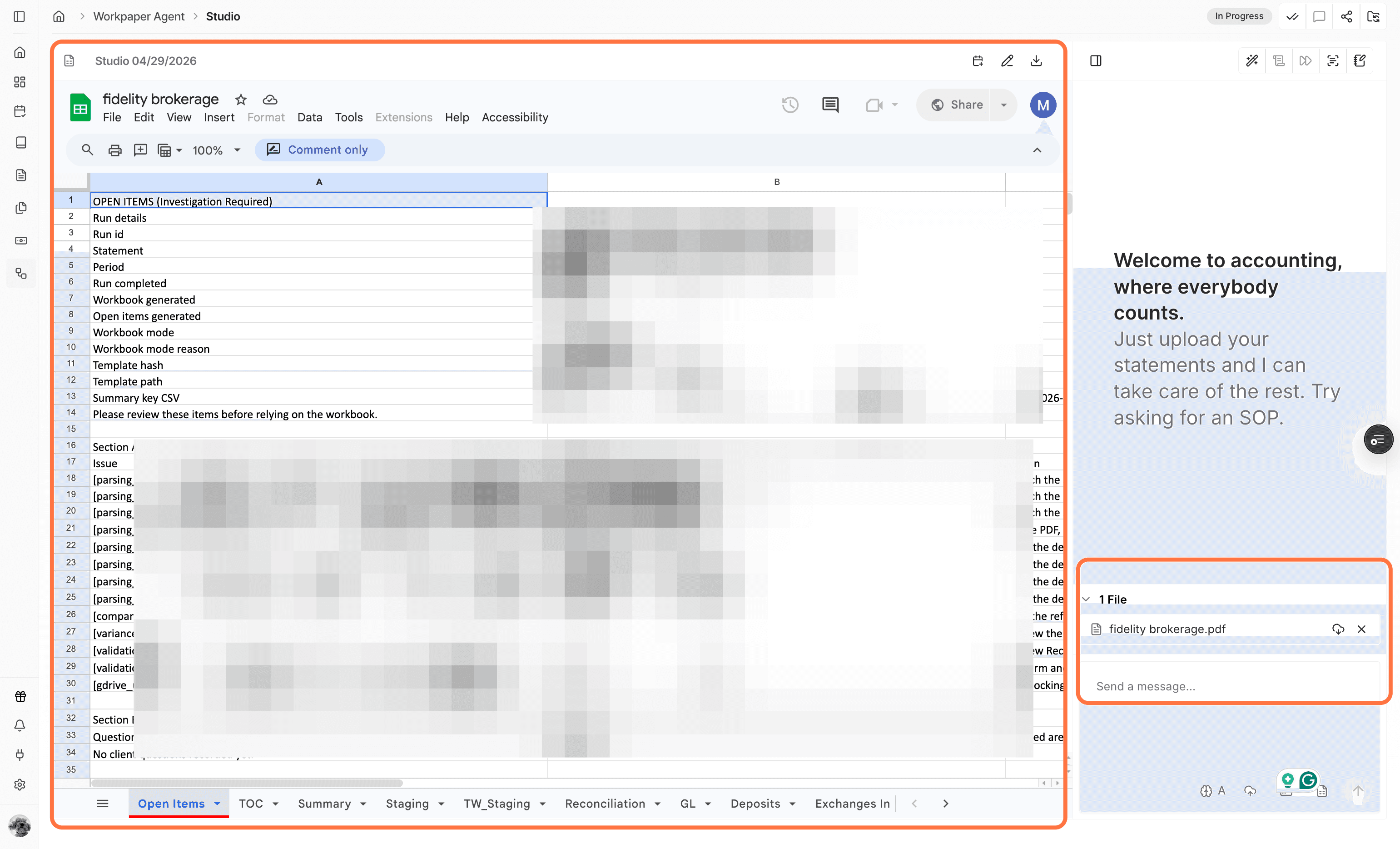
Task: Click the magic wand icon in chat panel
Action: coord(1252,61)
